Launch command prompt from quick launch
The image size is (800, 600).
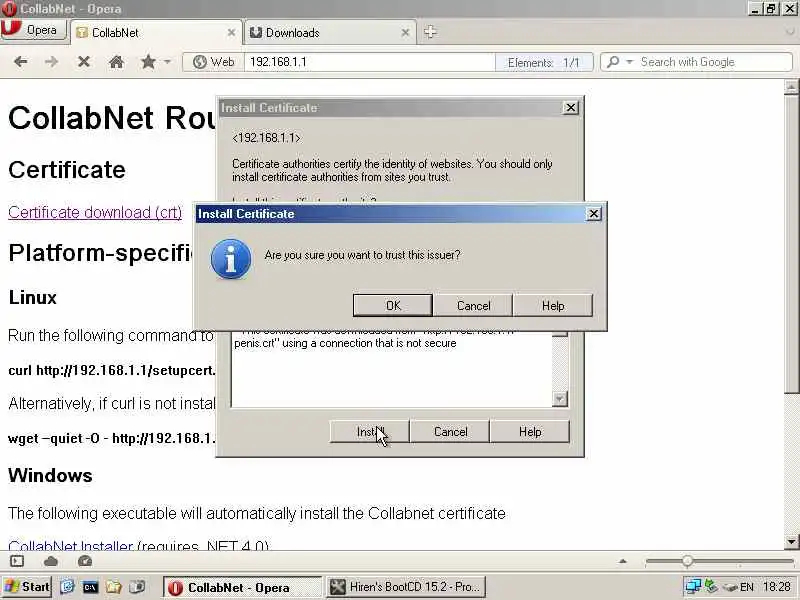click(x=90, y=587)
